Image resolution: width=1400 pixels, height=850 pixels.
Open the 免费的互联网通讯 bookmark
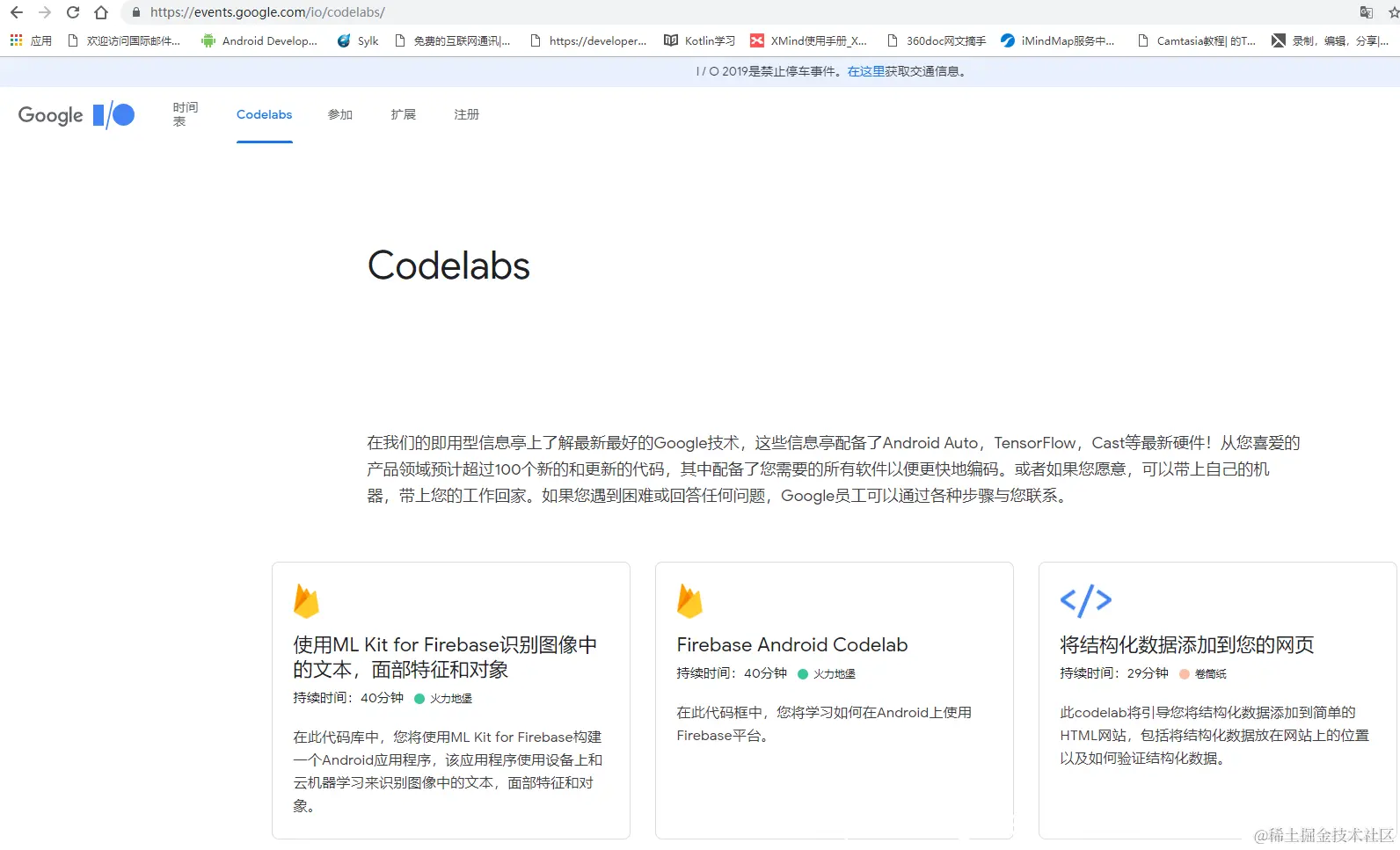452,40
